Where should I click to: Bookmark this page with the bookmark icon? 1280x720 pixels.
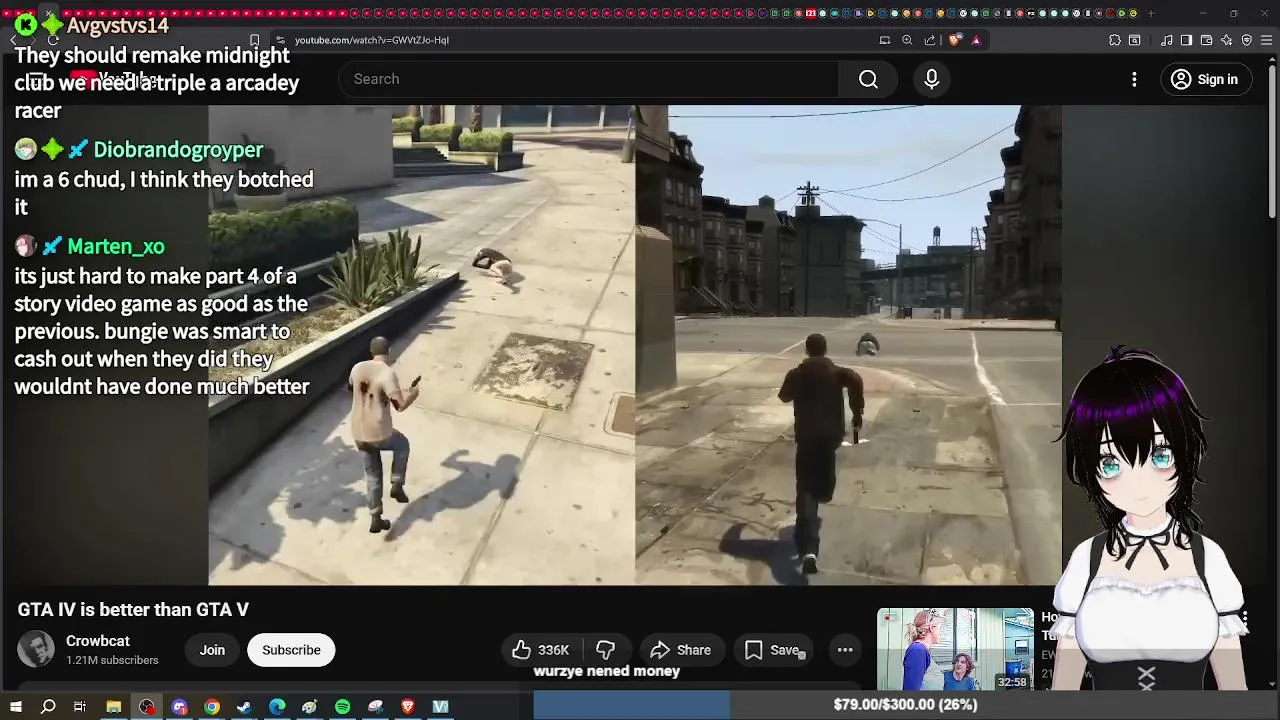tap(255, 40)
